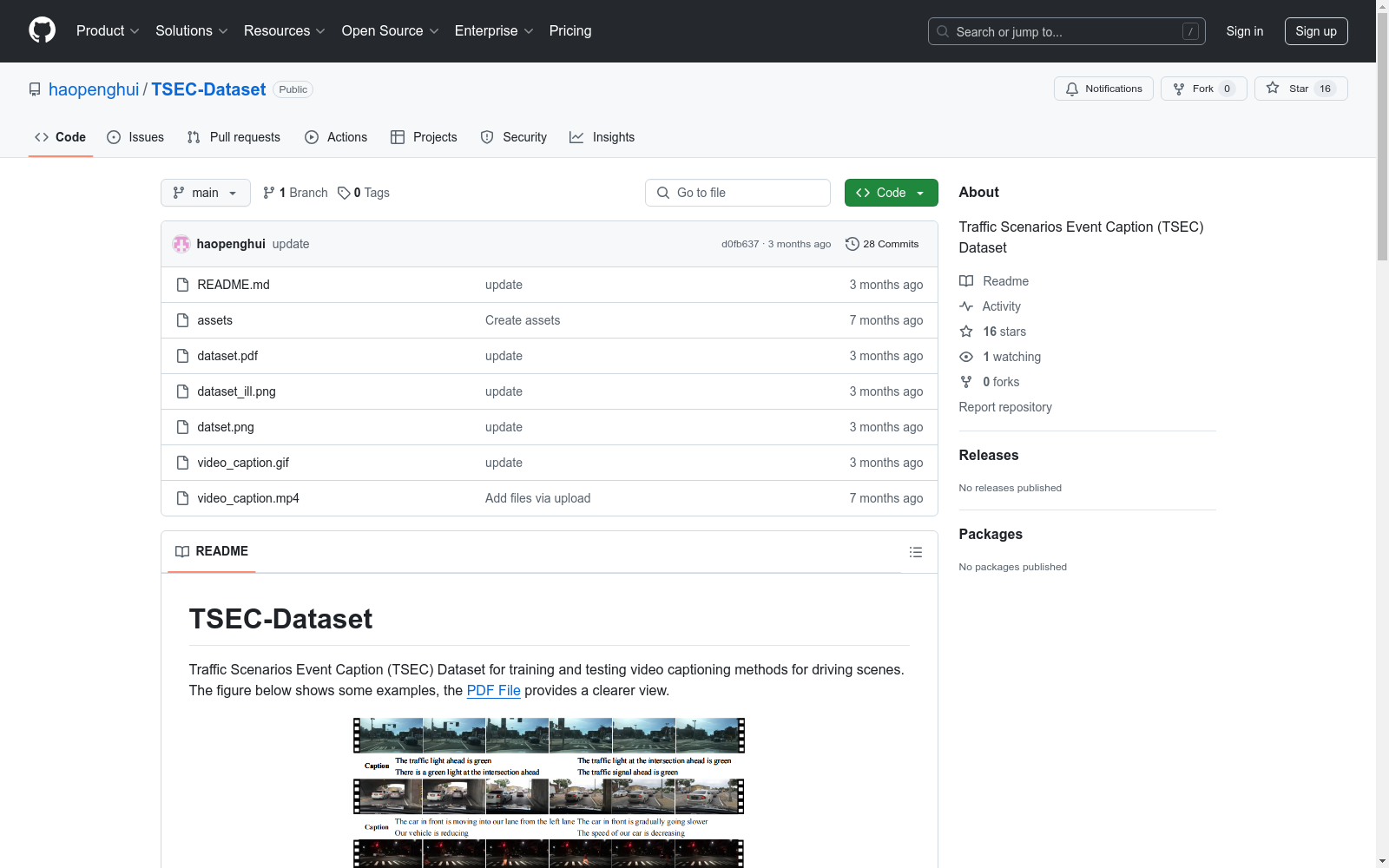
Task: Click the Sign in link
Action: tap(1245, 31)
